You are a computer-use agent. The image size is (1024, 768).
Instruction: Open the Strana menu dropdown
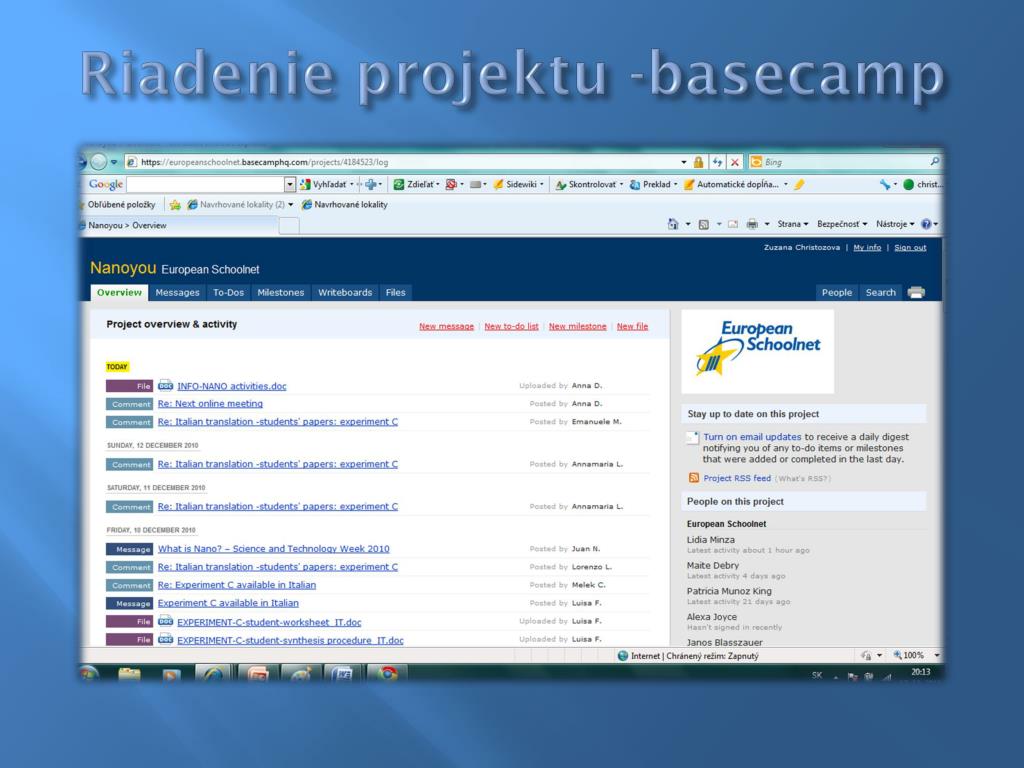[x=793, y=224]
